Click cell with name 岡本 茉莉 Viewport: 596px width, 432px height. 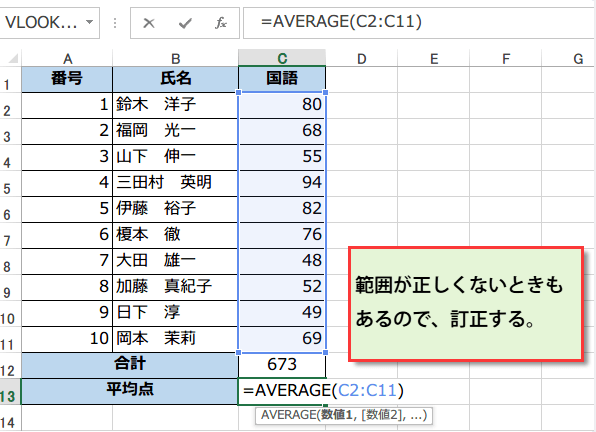(175, 340)
